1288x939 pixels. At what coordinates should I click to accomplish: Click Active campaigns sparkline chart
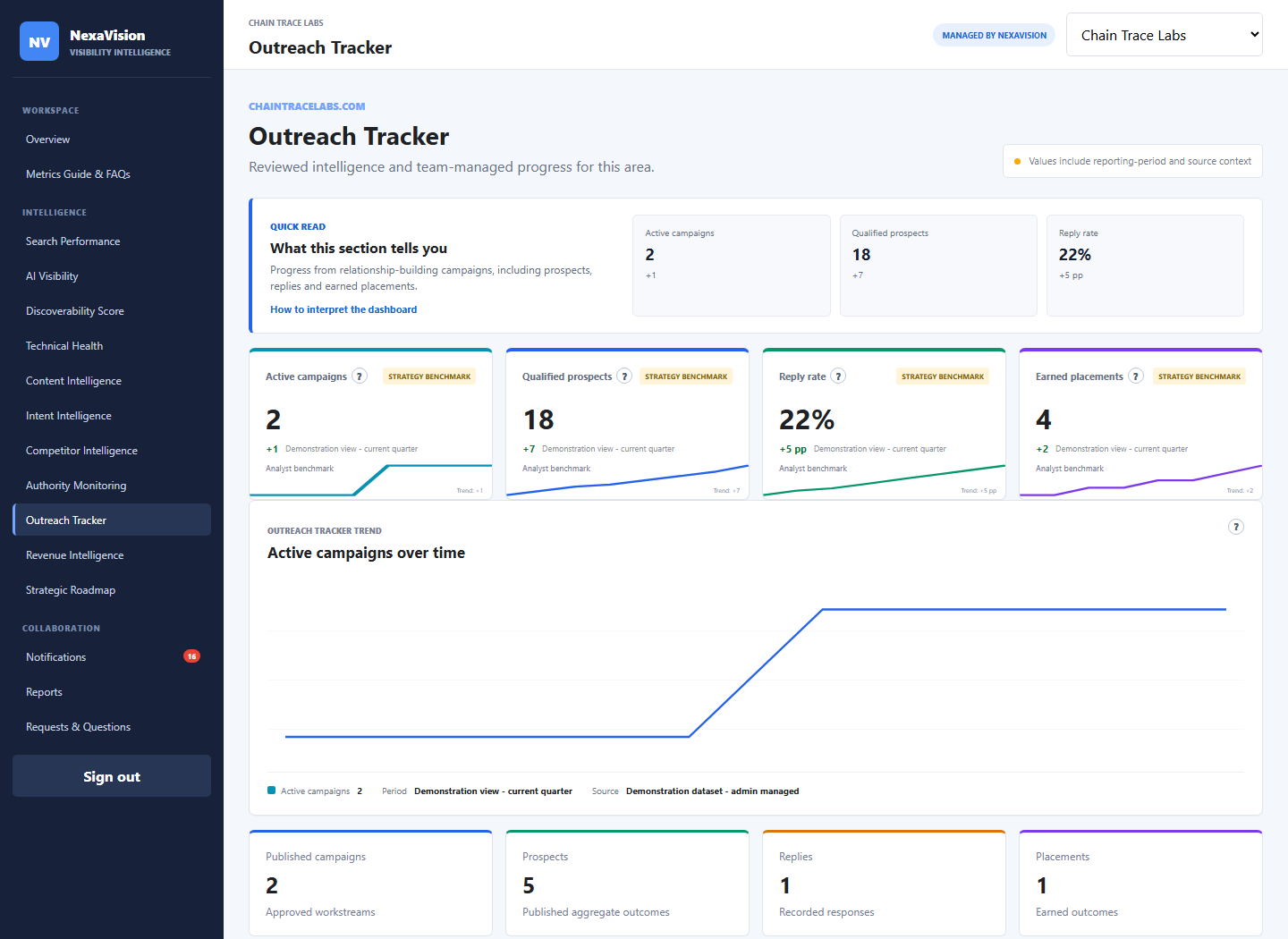(370, 480)
